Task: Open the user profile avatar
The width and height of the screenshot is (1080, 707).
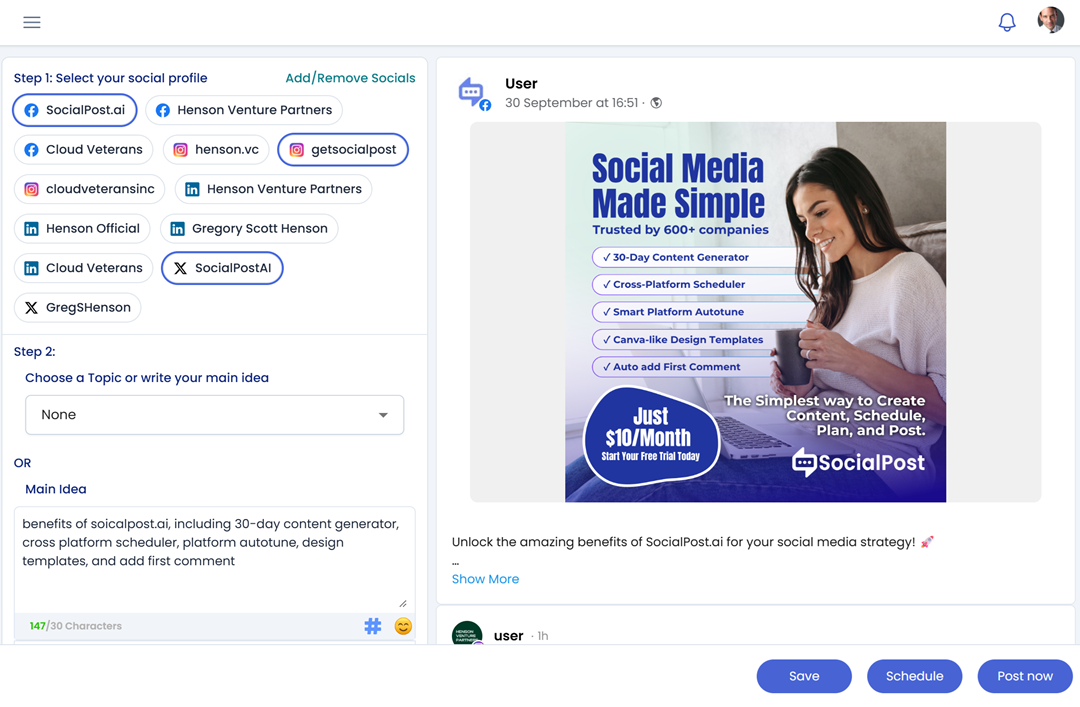Action: (1050, 20)
